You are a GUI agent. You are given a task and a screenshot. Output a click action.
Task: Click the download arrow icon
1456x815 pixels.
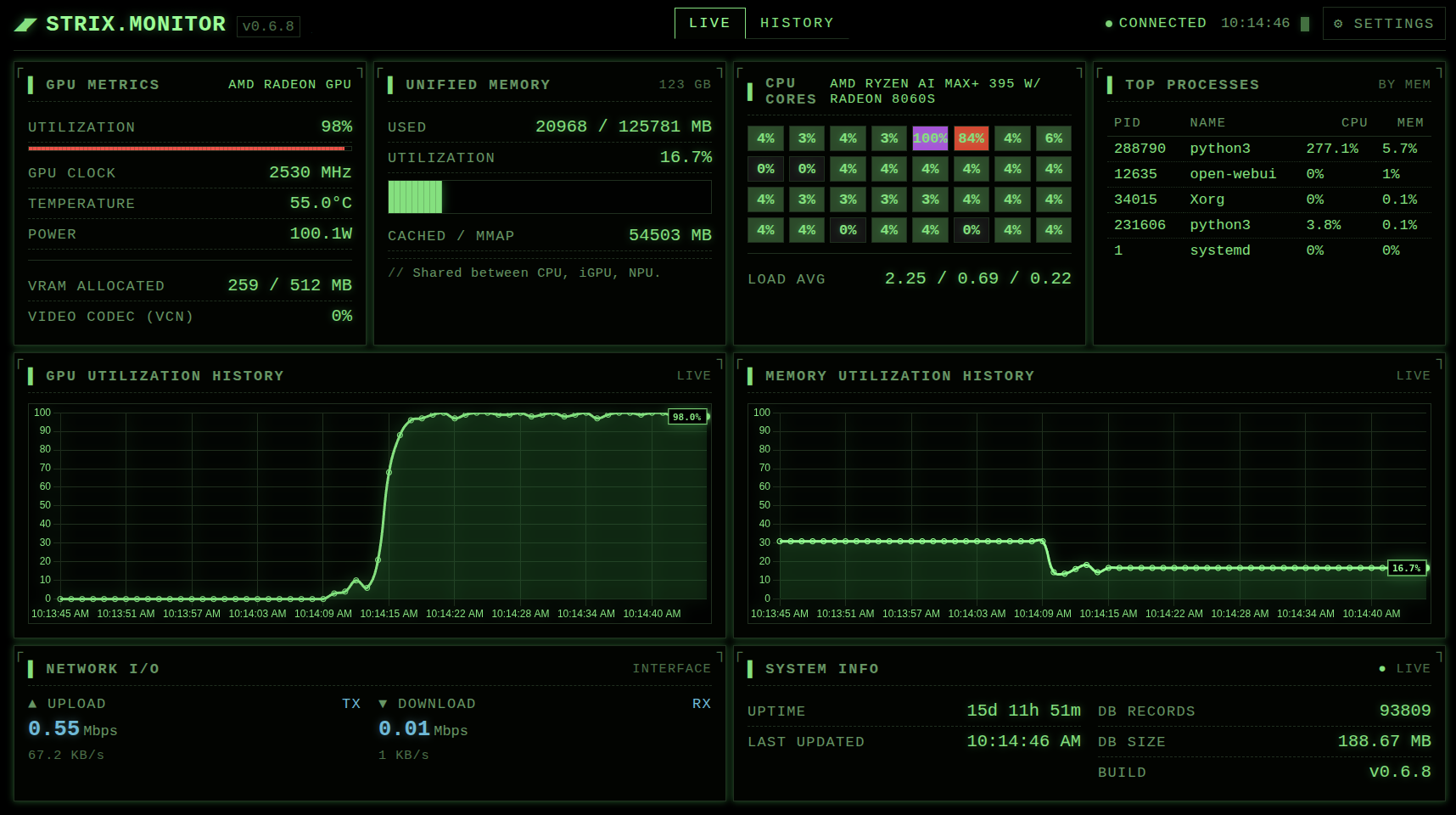click(x=383, y=704)
